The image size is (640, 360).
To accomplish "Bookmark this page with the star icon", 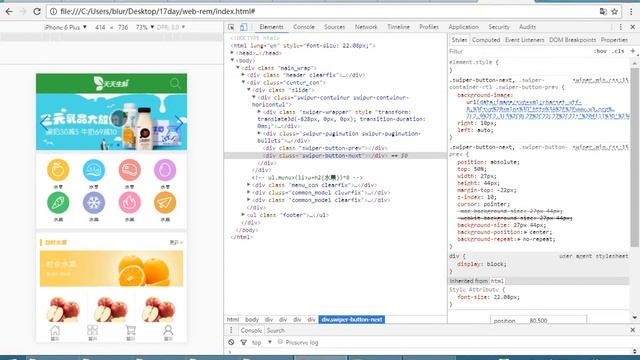I will coord(614,11).
